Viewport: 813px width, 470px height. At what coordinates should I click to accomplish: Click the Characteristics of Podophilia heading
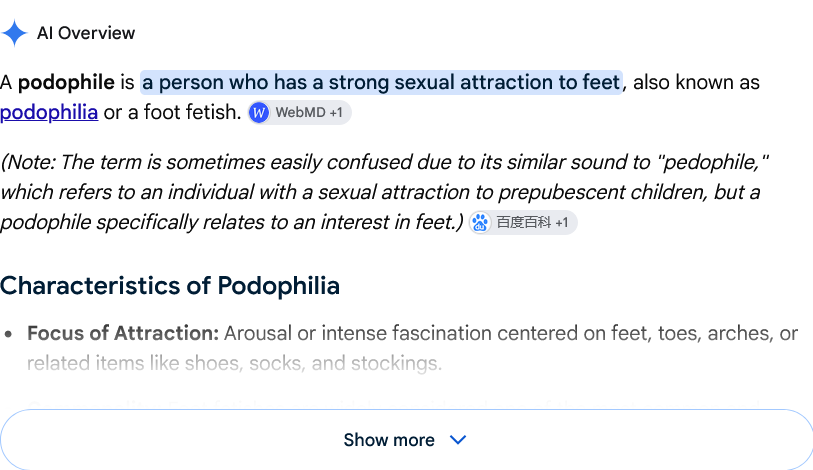pos(170,285)
